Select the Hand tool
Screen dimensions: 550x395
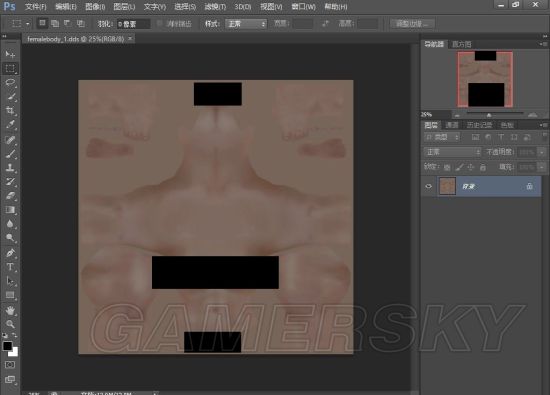10,310
